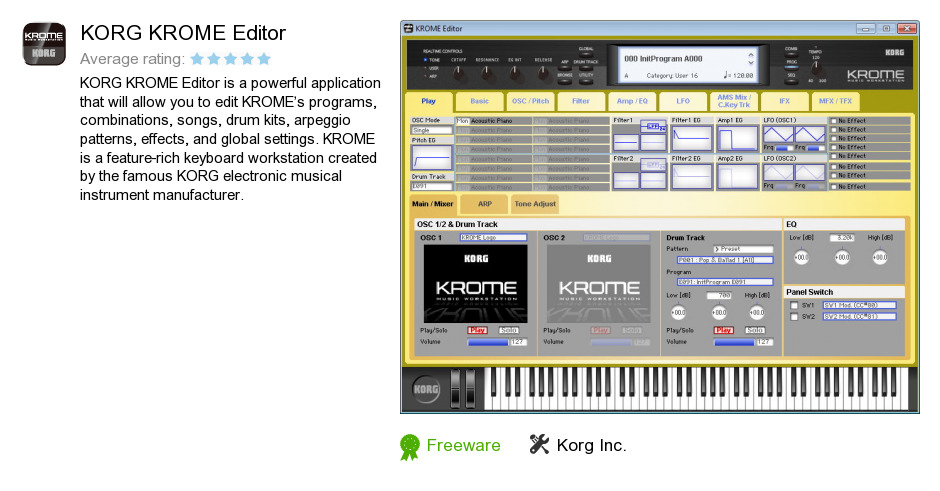The image size is (940, 491).
Task: Open the LFO tab
Action: [683, 101]
